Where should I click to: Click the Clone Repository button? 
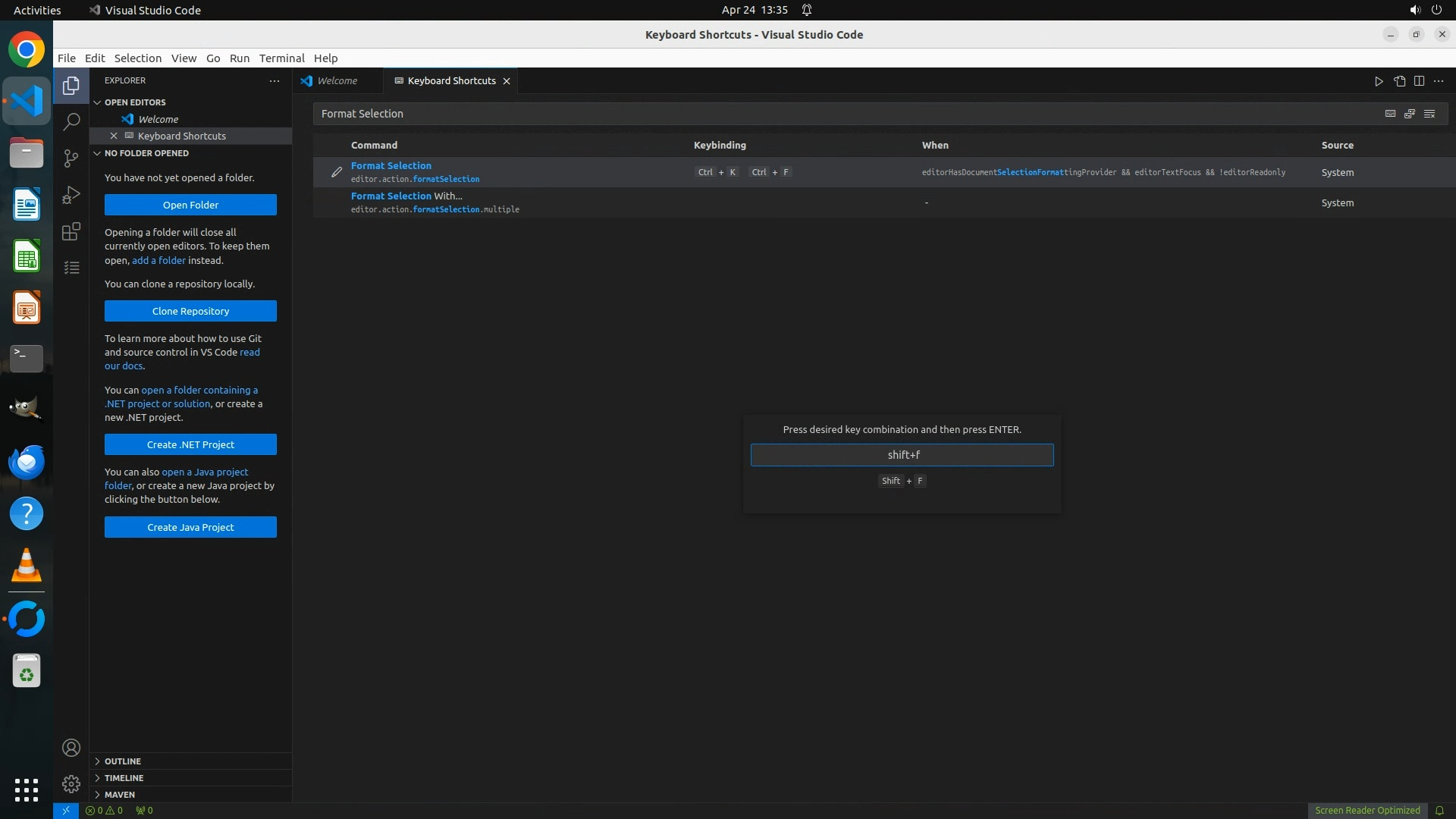click(190, 311)
